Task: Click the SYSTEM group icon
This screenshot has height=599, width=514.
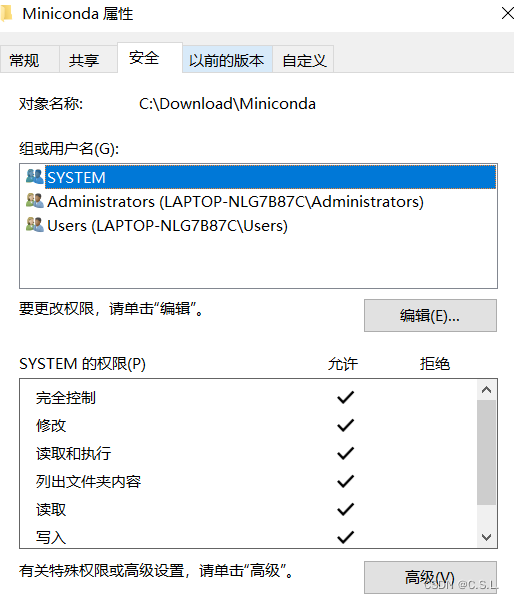Action: click(34, 176)
